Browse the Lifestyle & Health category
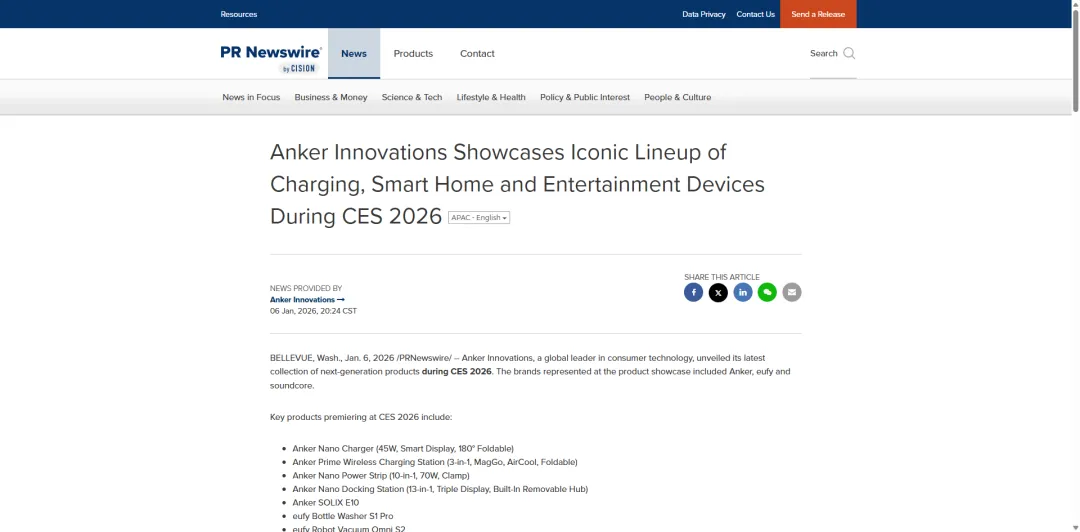1080x532 pixels. [x=491, y=97]
